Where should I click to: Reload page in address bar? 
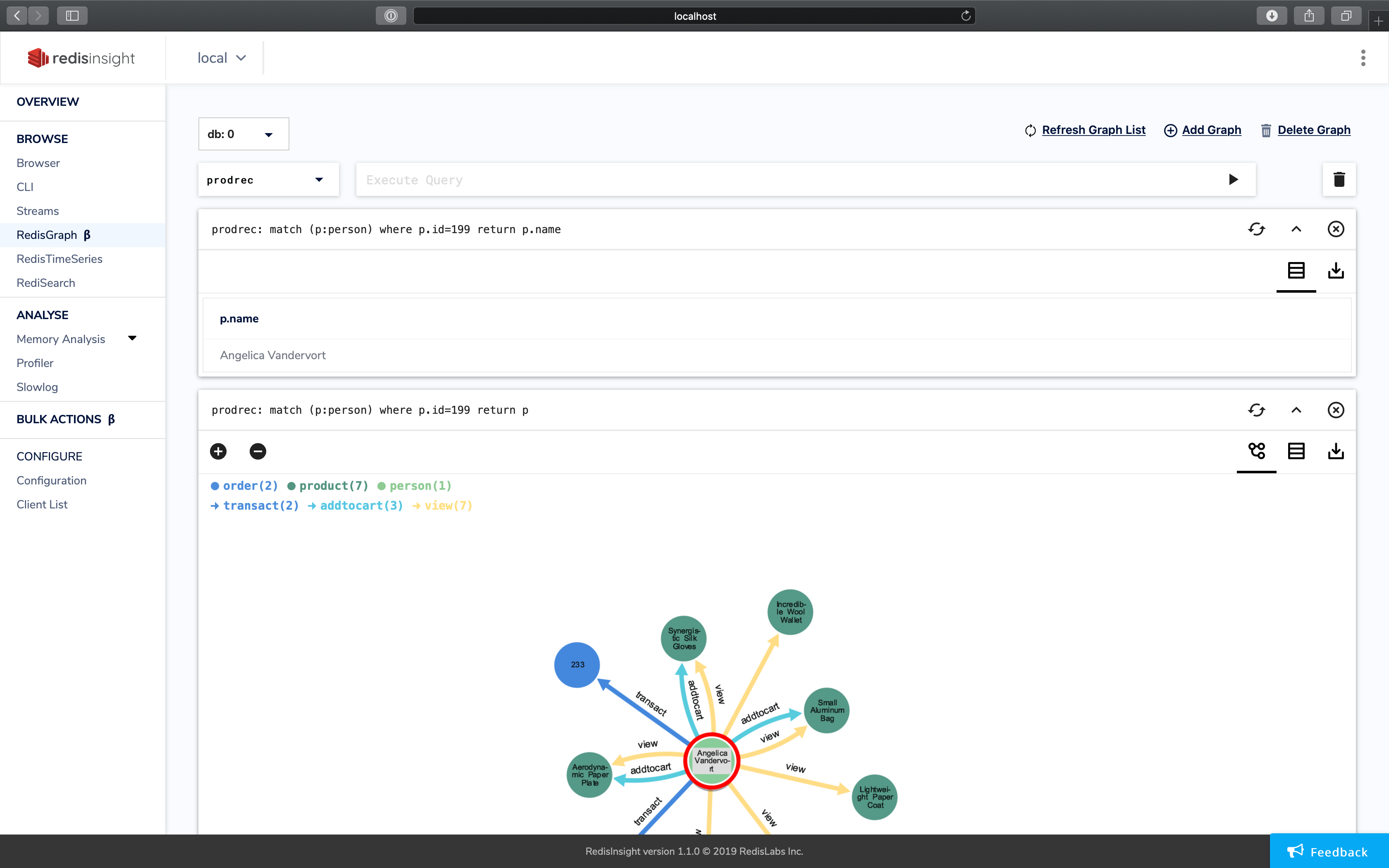click(966, 16)
